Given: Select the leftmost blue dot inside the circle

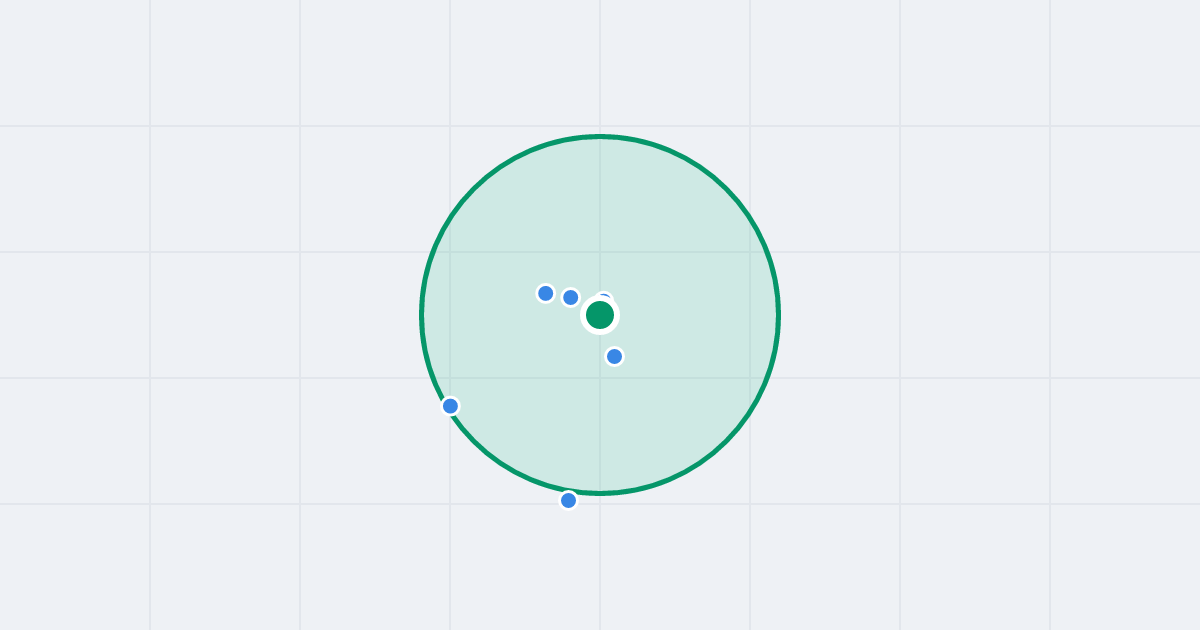Looking at the screenshot, I should [x=545, y=293].
